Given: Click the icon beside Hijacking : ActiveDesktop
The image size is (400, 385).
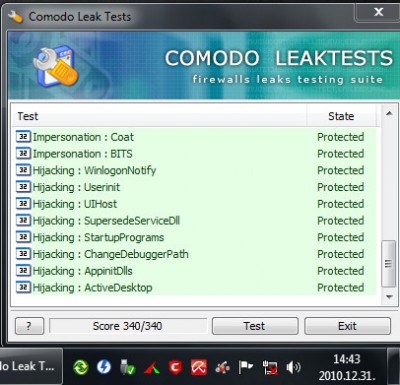Looking at the screenshot, I should (23, 287).
